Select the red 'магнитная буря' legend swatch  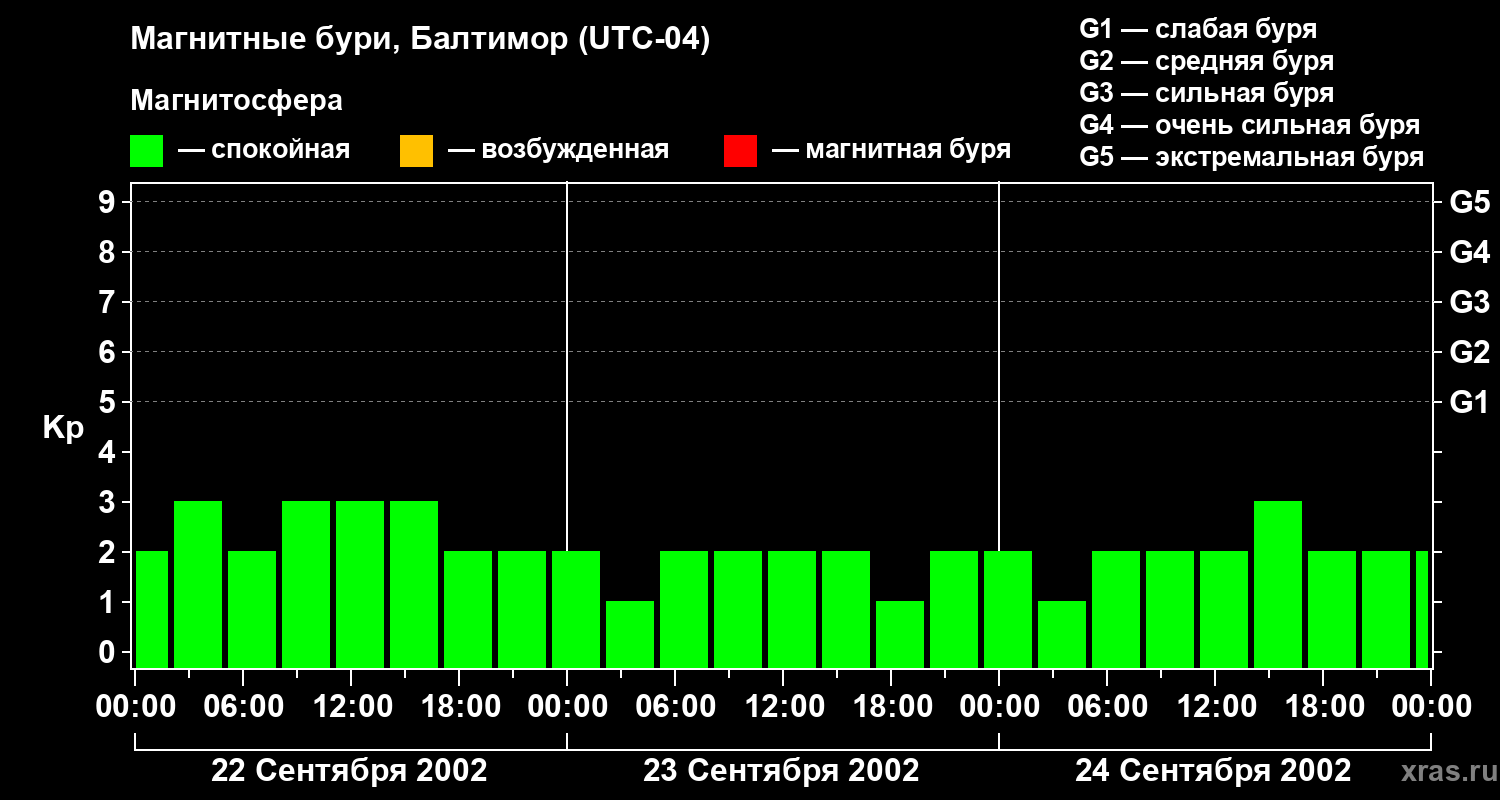coord(740,151)
